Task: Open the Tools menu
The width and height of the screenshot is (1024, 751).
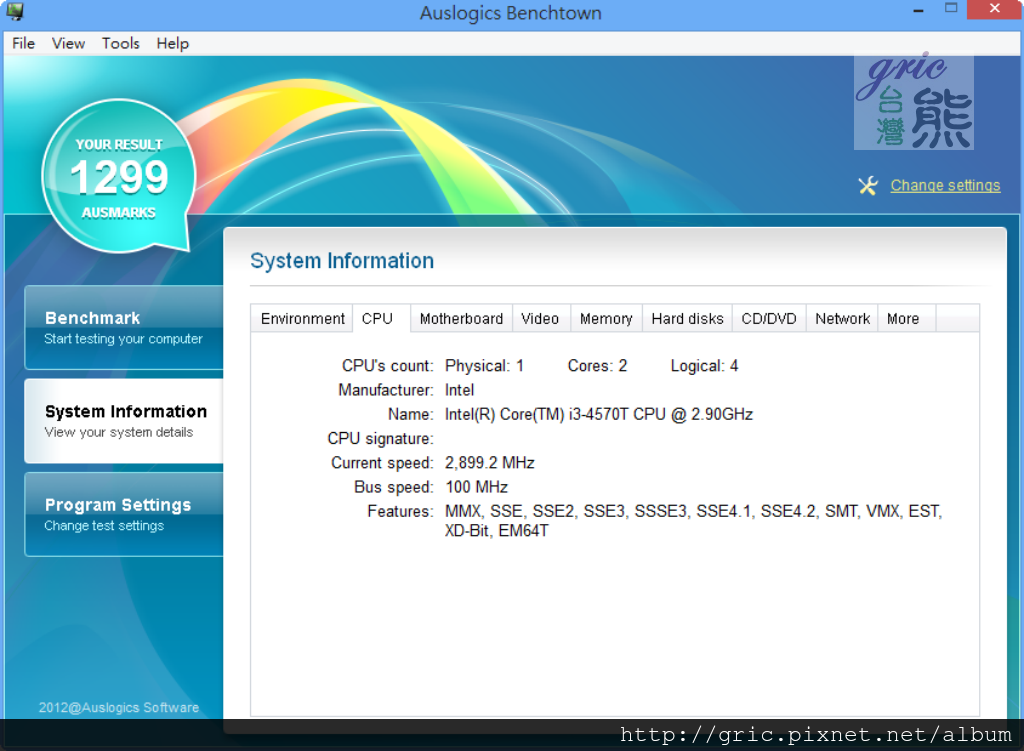Action: pyautogui.click(x=120, y=43)
